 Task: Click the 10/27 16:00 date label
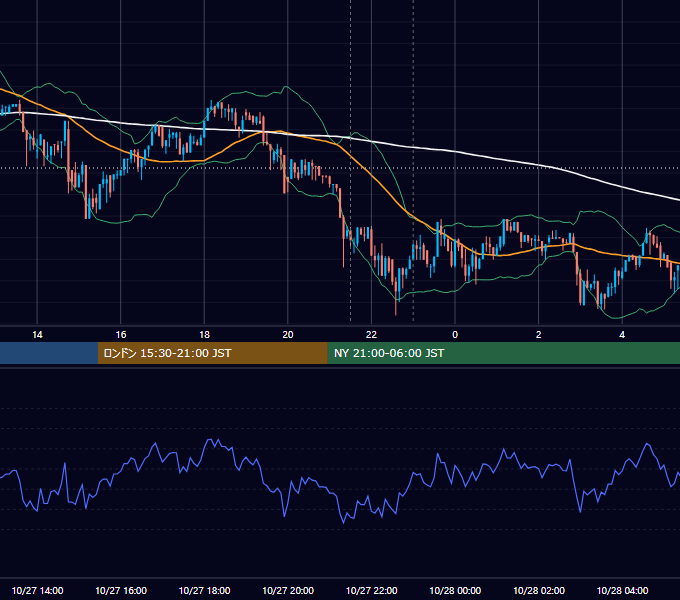coord(121,590)
